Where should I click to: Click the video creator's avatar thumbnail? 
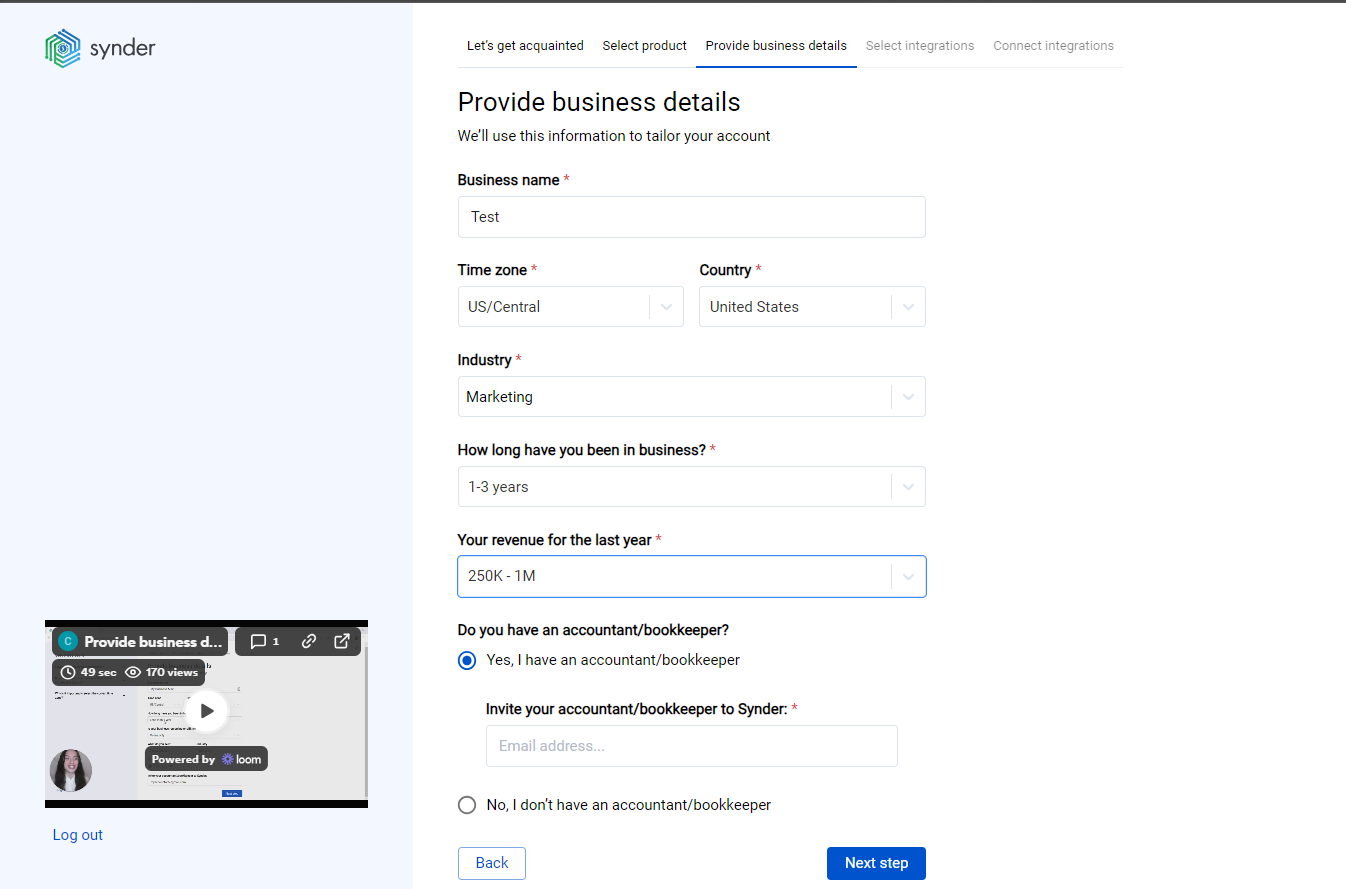(x=71, y=770)
